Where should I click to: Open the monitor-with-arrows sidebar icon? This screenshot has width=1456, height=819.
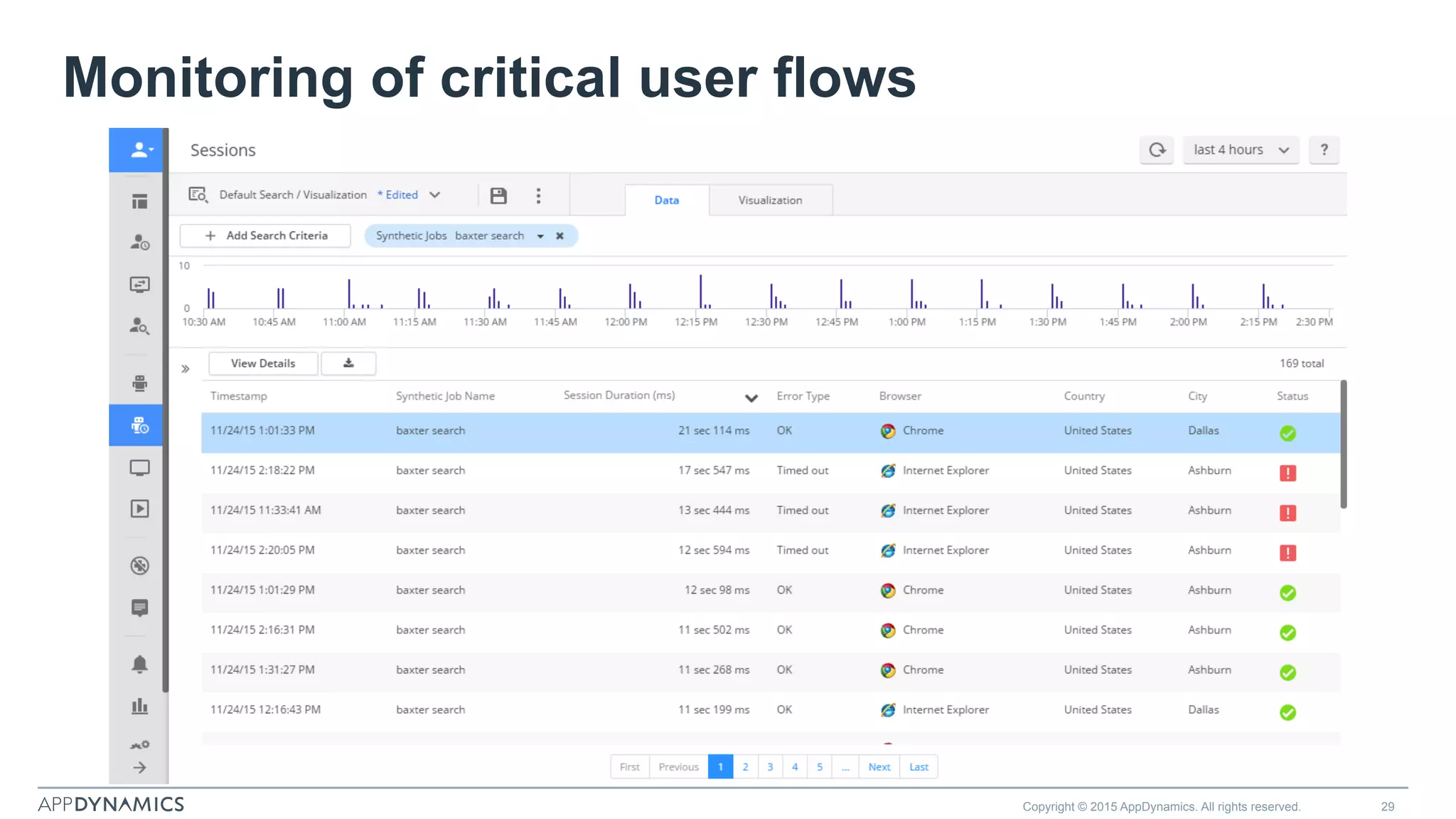point(140,284)
